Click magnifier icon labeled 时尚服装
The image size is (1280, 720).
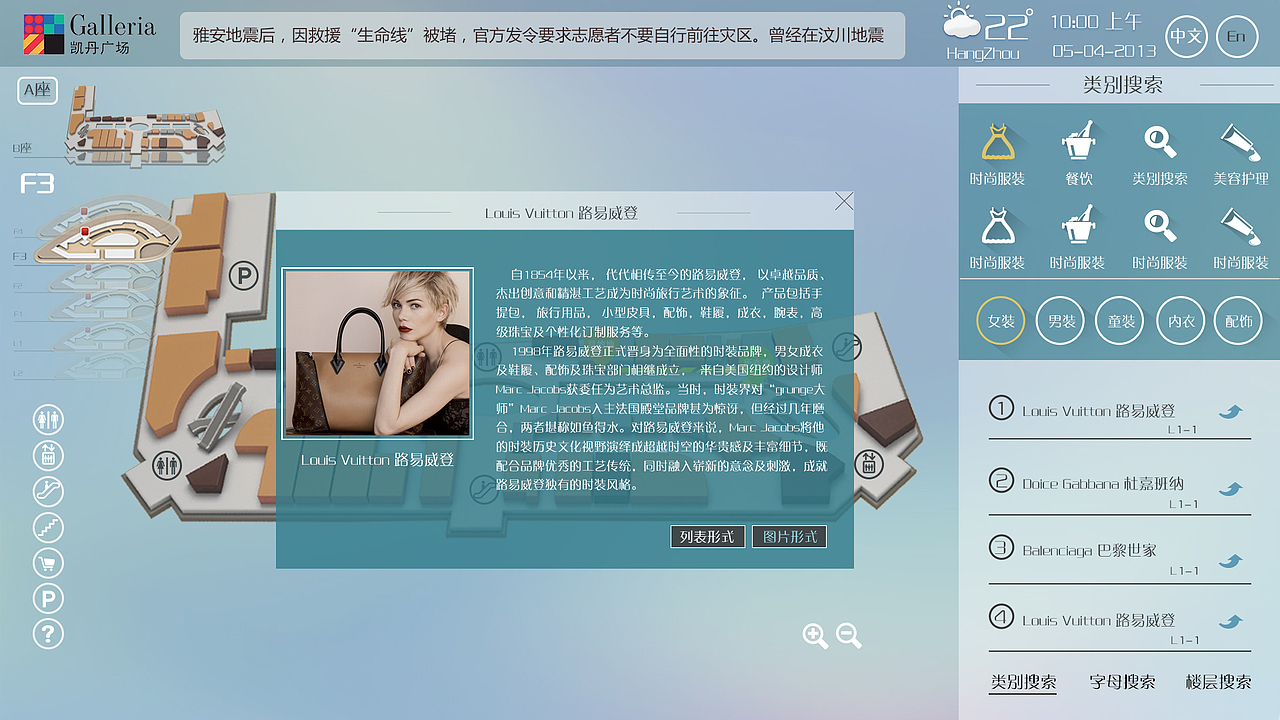tap(1160, 226)
